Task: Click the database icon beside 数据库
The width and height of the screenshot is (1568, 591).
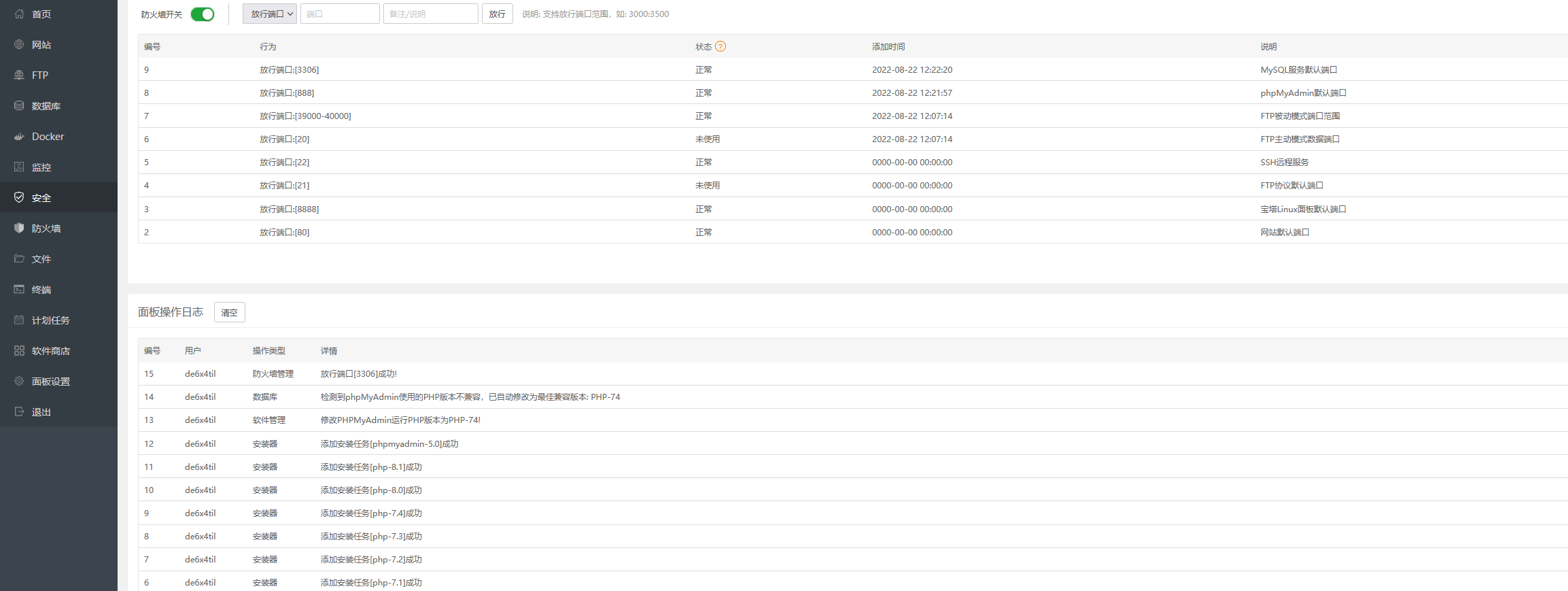Action: pyautogui.click(x=19, y=105)
